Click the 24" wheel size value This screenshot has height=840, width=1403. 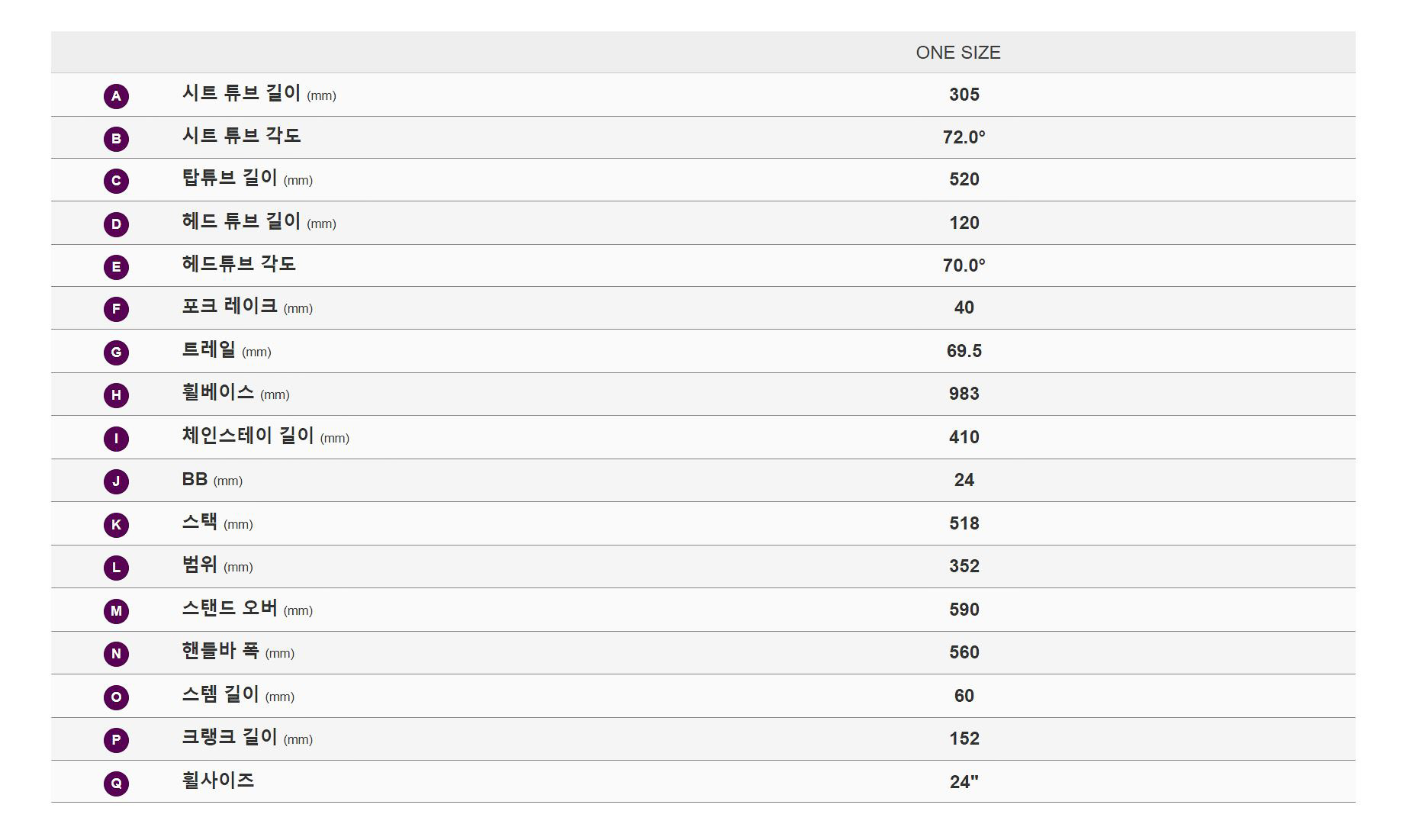[x=964, y=782]
